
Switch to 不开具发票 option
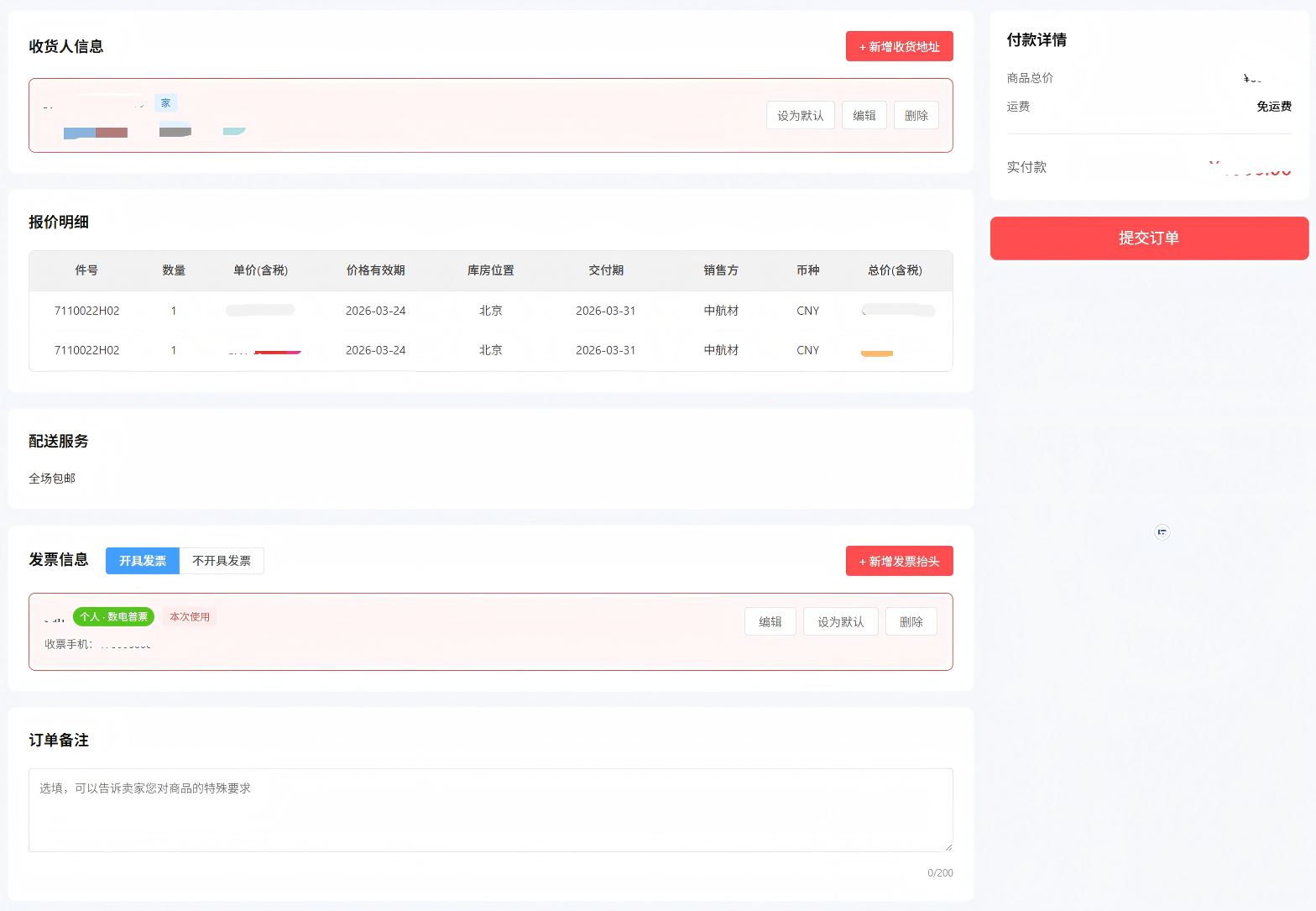click(222, 561)
